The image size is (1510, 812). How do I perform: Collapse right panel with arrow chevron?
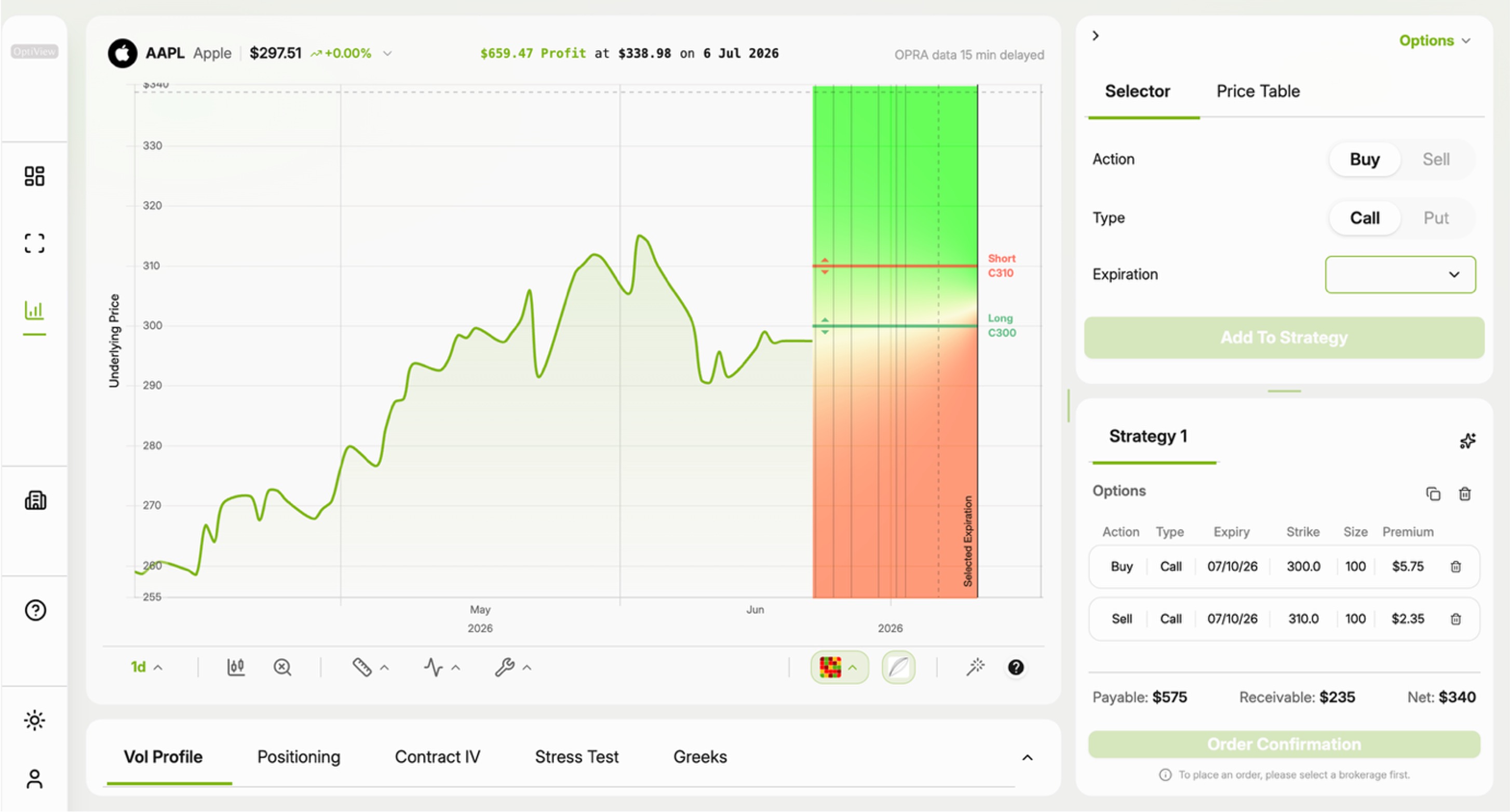tap(1096, 36)
